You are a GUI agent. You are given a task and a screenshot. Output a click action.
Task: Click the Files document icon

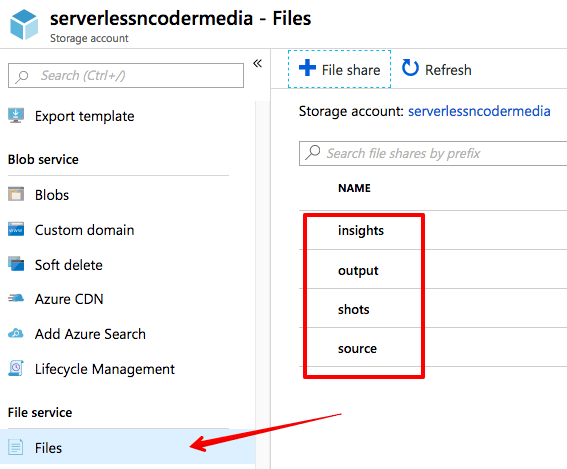16,447
